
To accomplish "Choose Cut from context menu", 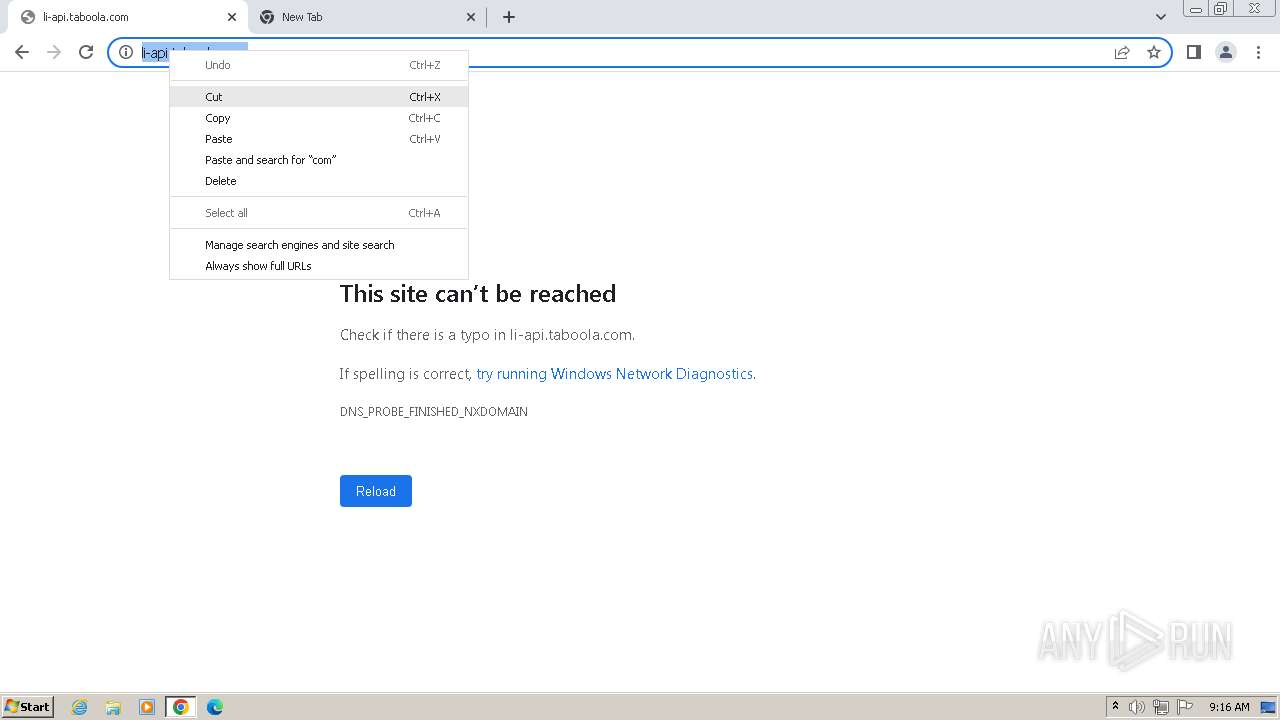I will pyautogui.click(x=319, y=97).
